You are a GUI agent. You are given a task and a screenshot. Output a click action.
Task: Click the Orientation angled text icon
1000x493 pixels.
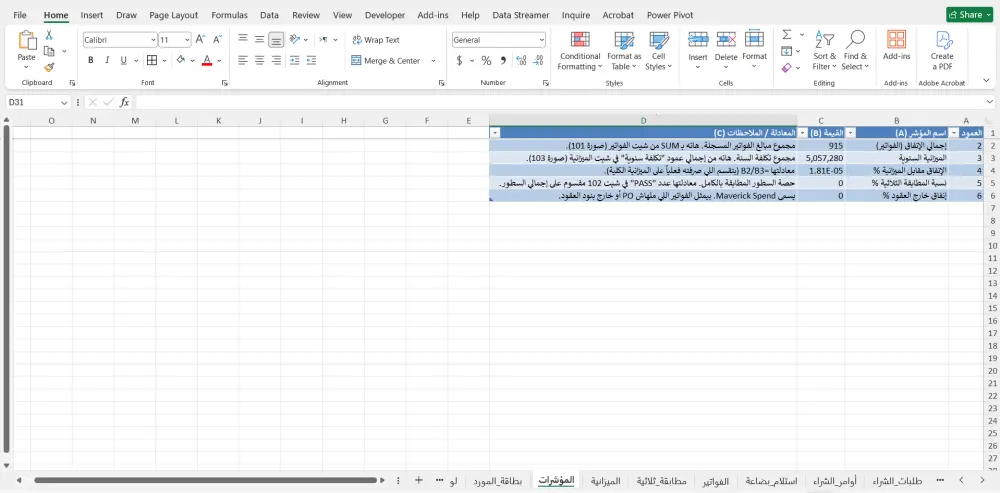(x=294, y=40)
